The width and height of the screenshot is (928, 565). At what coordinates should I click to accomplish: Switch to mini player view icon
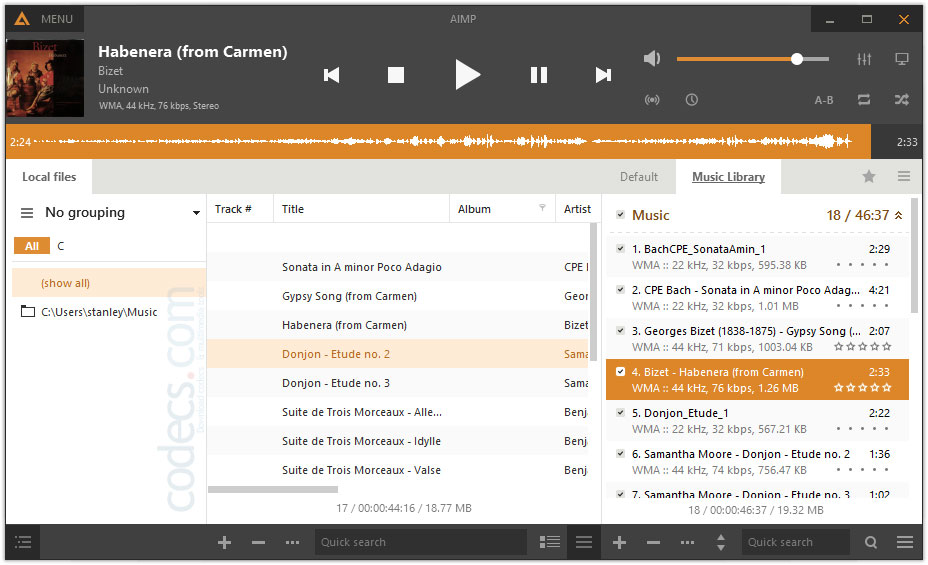902,59
